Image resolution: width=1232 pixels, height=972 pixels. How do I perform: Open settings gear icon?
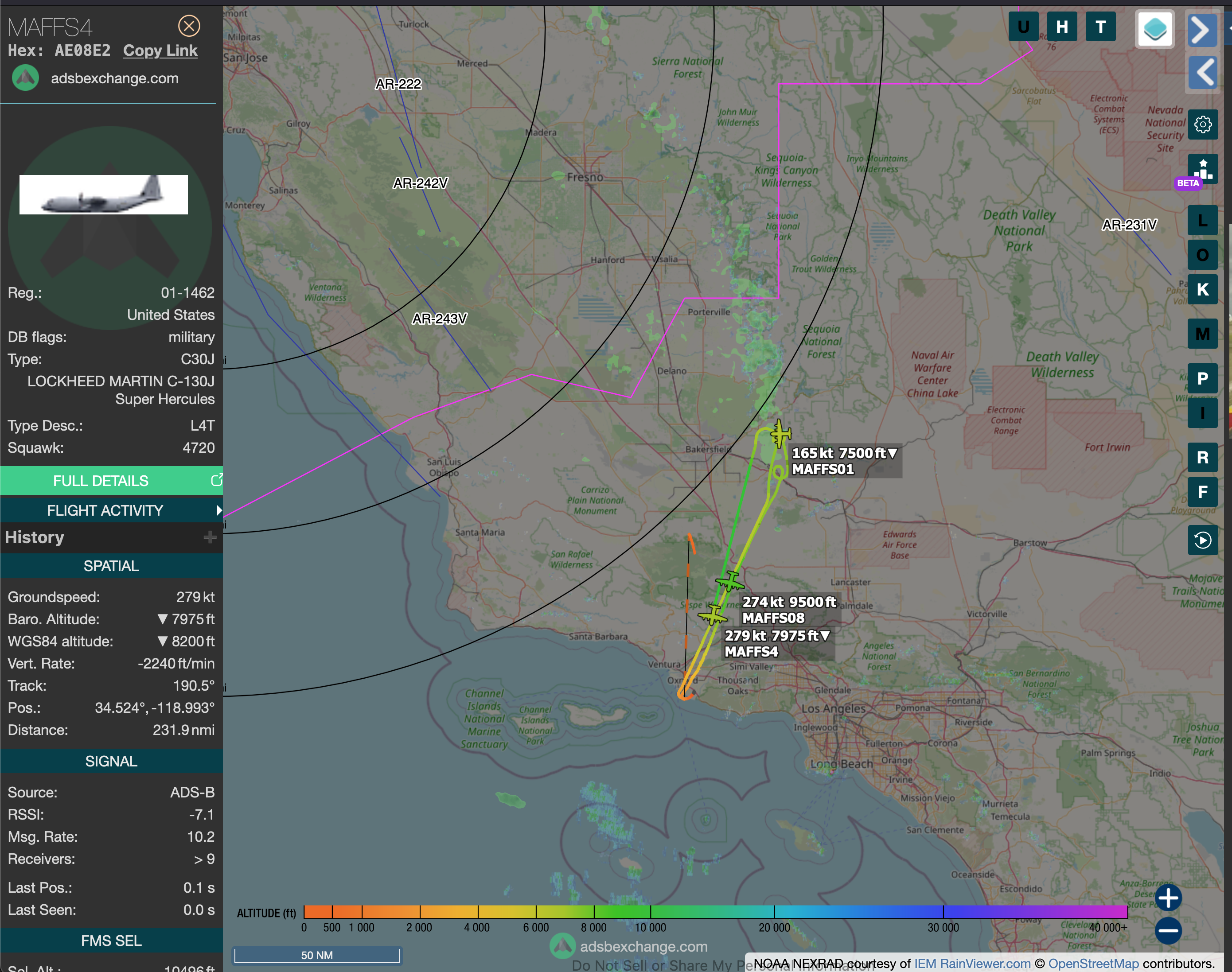[x=1203, y=124]
